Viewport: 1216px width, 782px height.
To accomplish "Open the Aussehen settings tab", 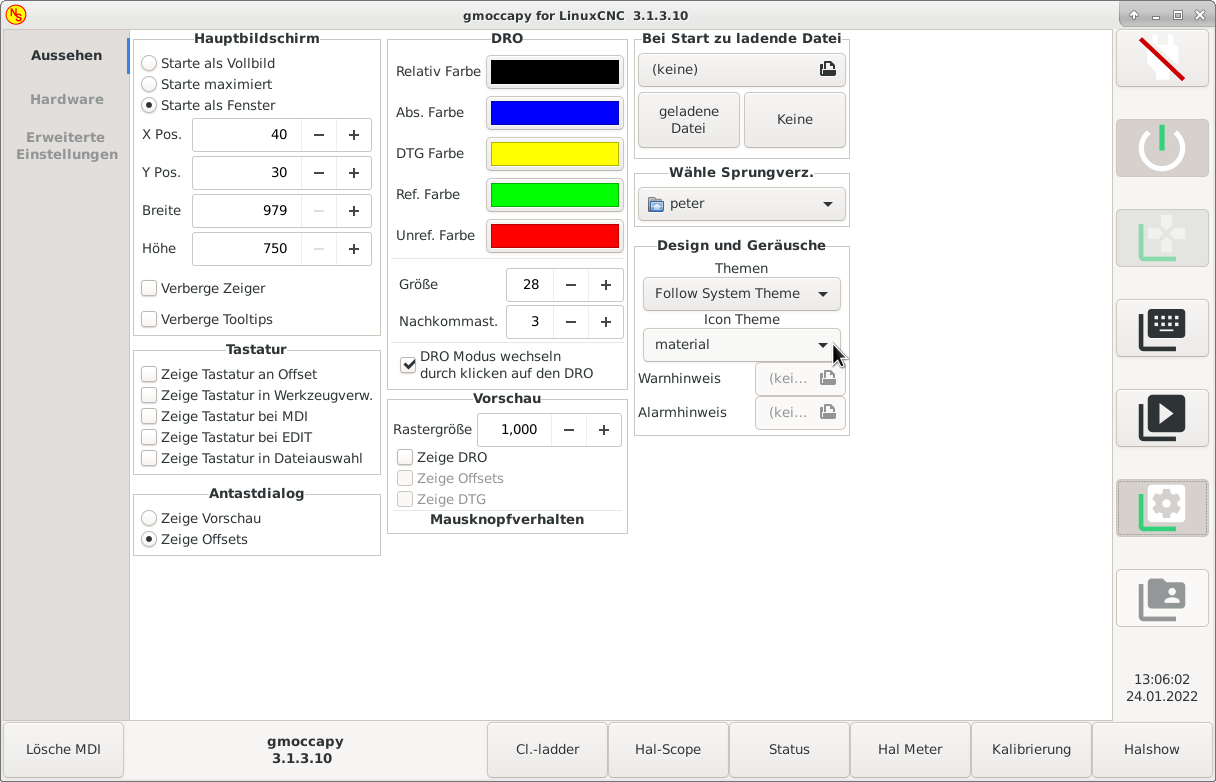I will pos(66,55).
